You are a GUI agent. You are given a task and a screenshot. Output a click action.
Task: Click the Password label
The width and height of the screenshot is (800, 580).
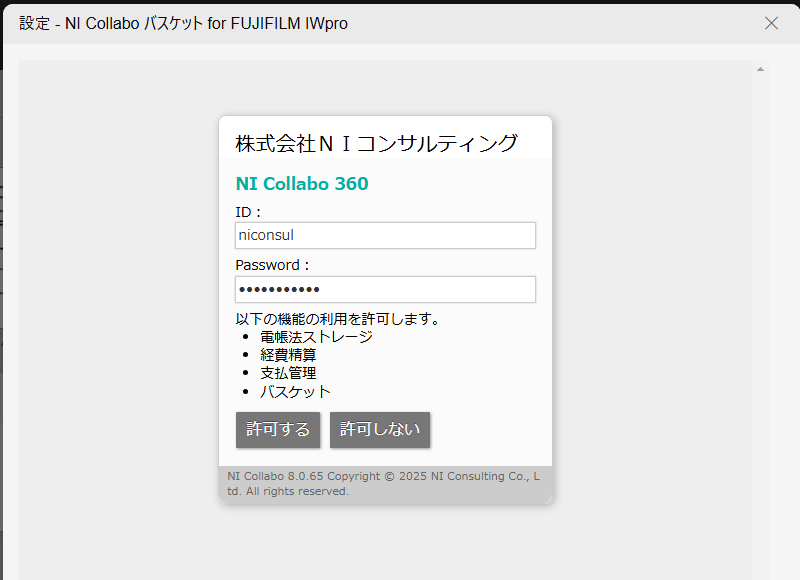coord(272,265)
